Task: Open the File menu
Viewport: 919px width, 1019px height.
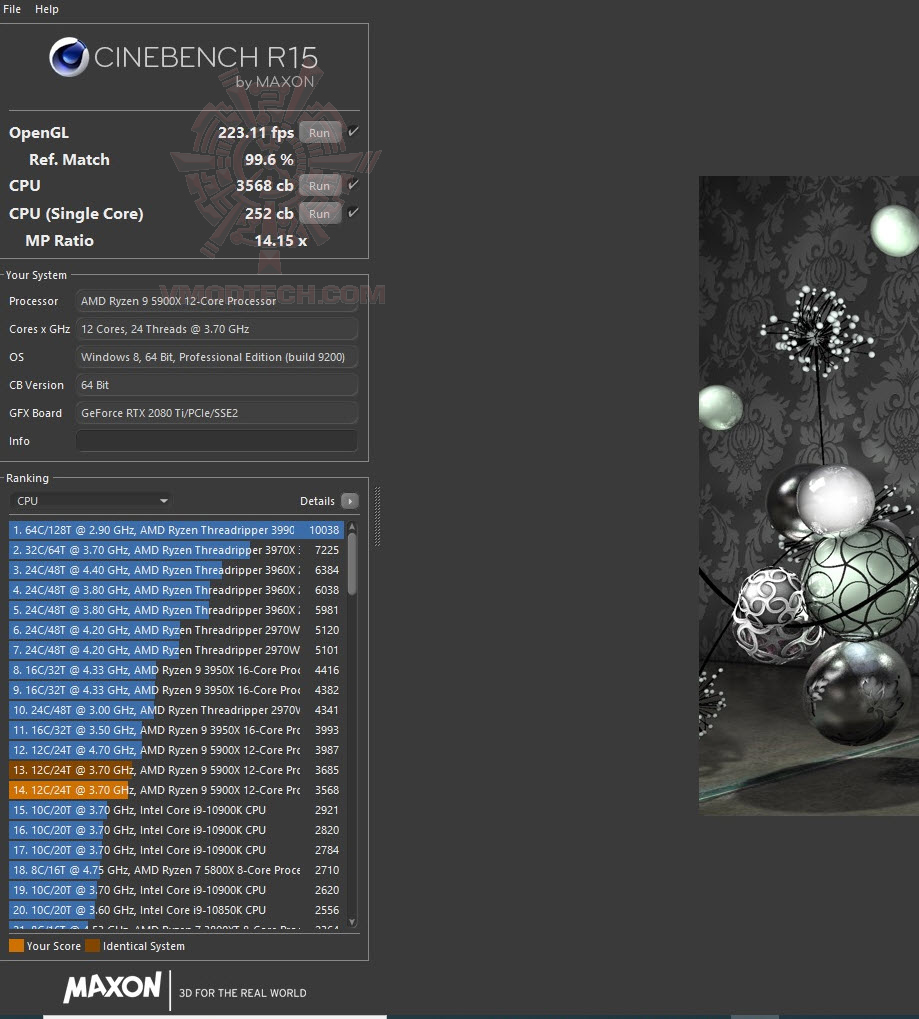Action: pos(12,9)
